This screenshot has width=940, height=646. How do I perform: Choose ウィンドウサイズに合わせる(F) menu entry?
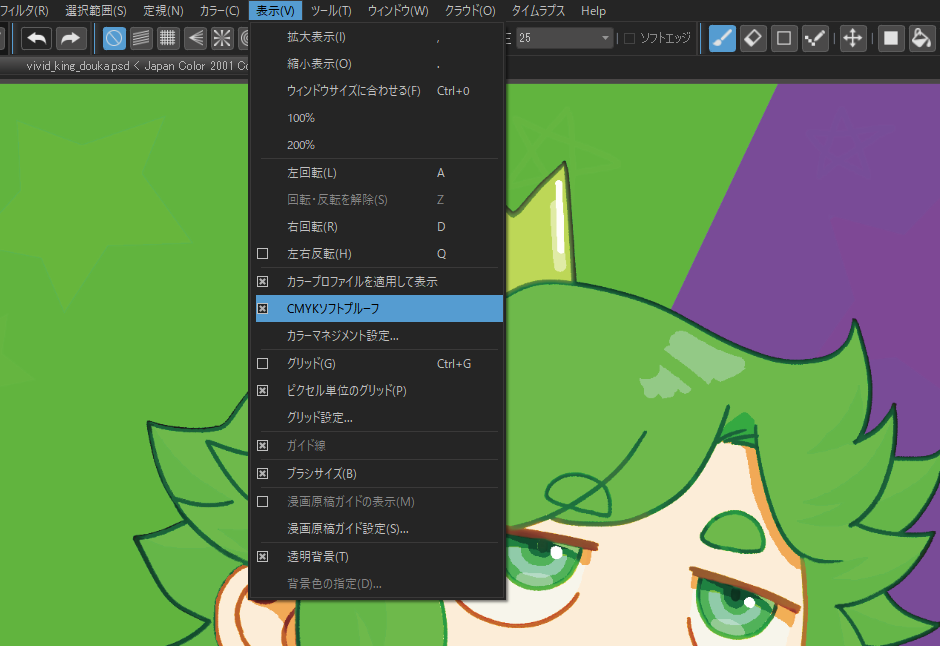[x=353, y=91]
